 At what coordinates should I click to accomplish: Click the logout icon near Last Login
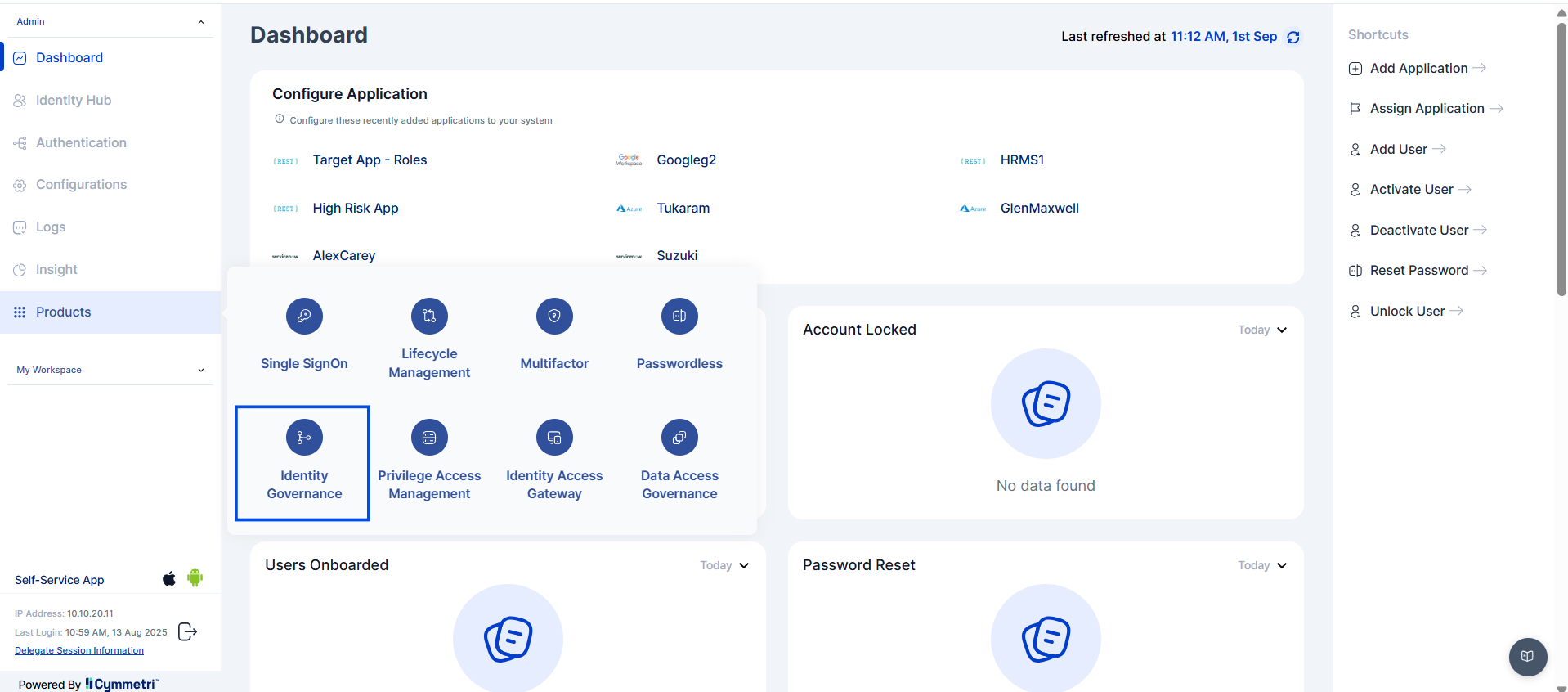pyautogui.click(x=187, y=631)
